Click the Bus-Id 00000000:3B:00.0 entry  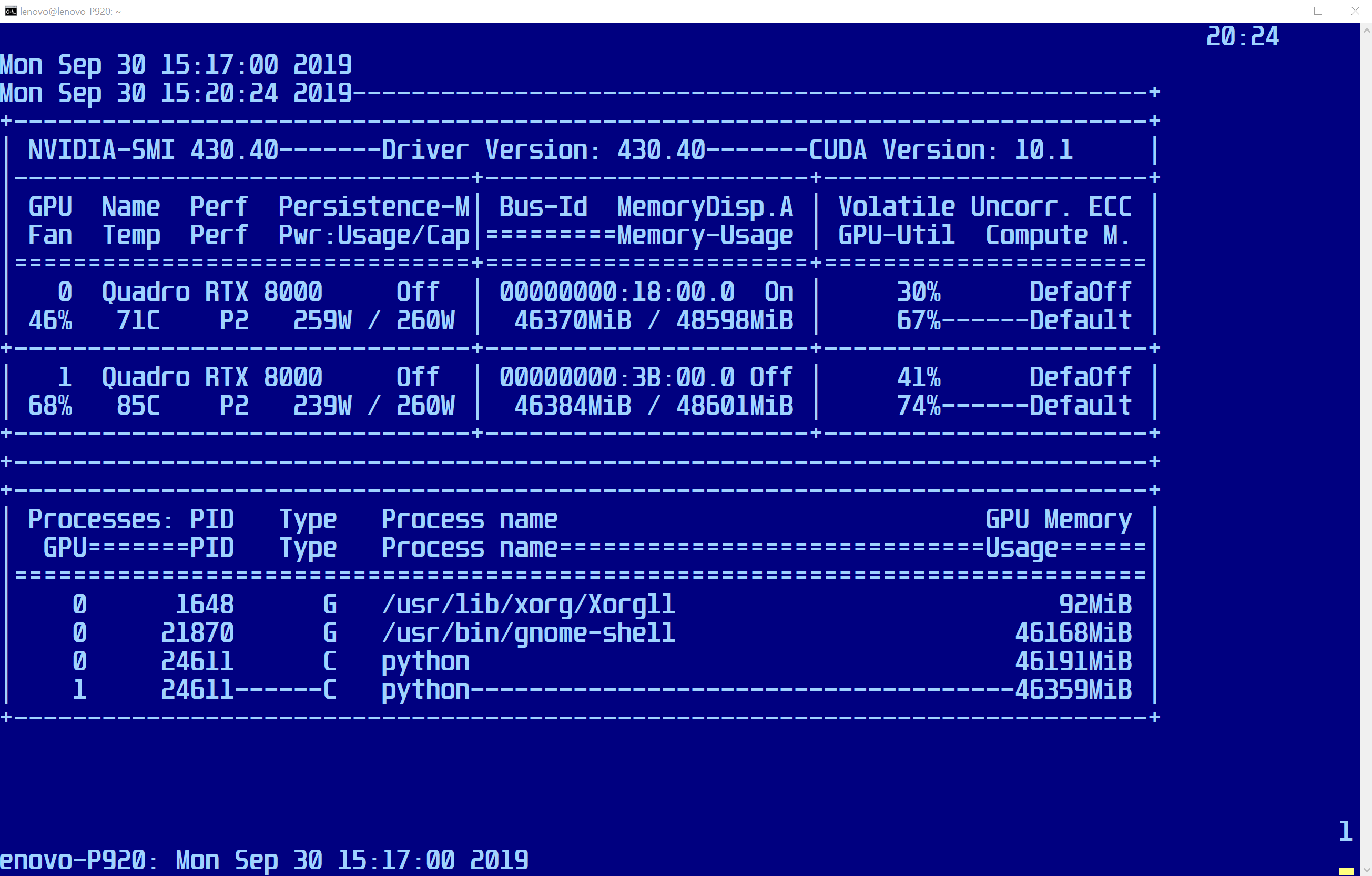616,377
